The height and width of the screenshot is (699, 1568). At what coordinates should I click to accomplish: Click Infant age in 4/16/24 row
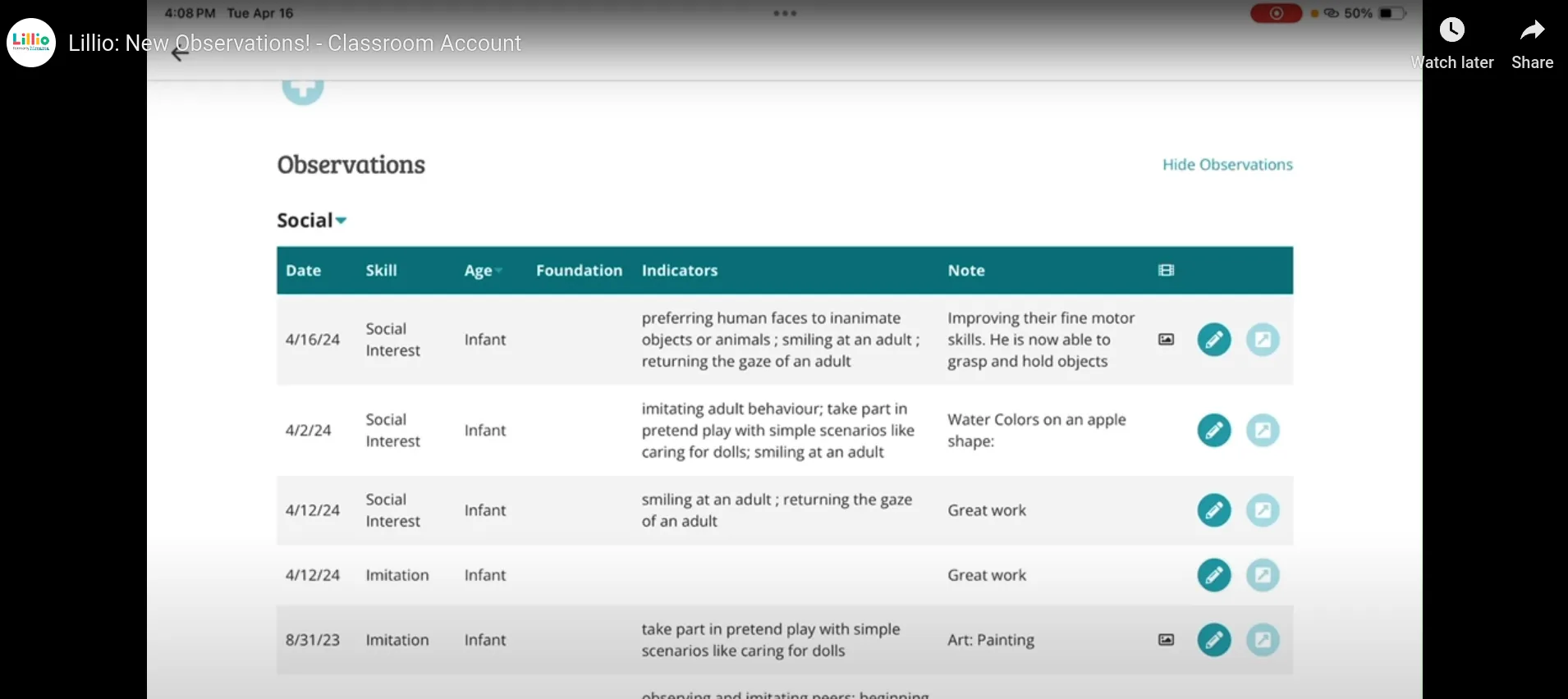[x=485, y=340]
